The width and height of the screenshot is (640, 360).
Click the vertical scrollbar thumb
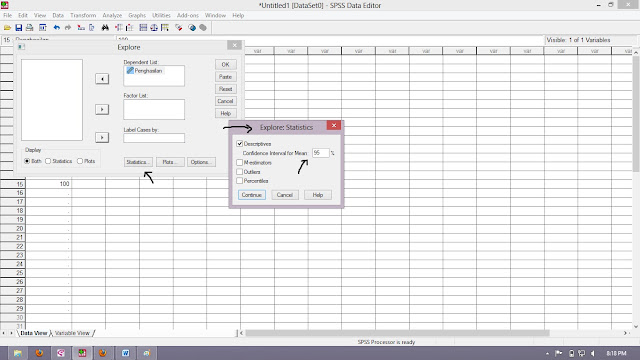(x=636, y=114)
